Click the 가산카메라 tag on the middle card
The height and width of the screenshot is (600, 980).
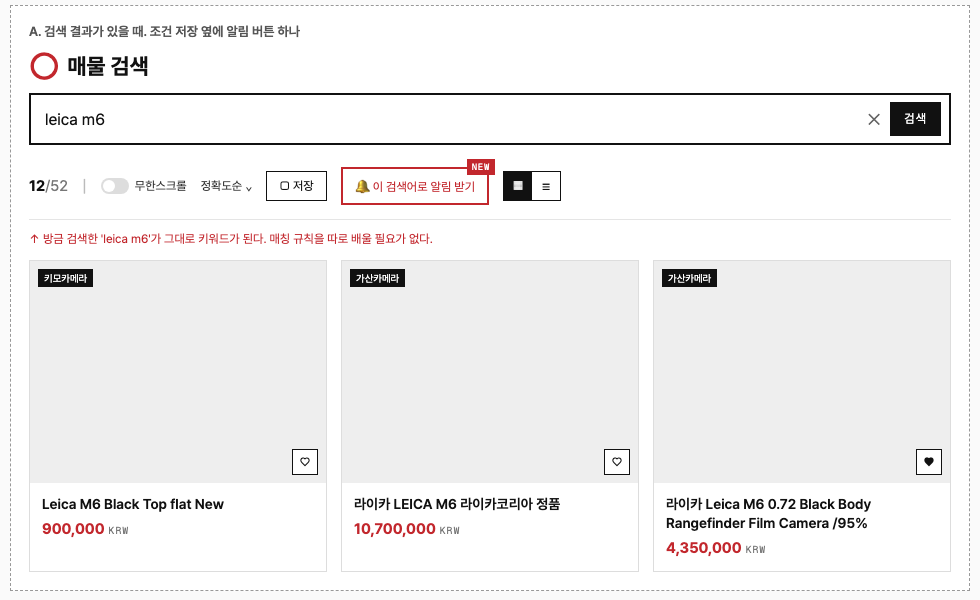coord(378,278)
